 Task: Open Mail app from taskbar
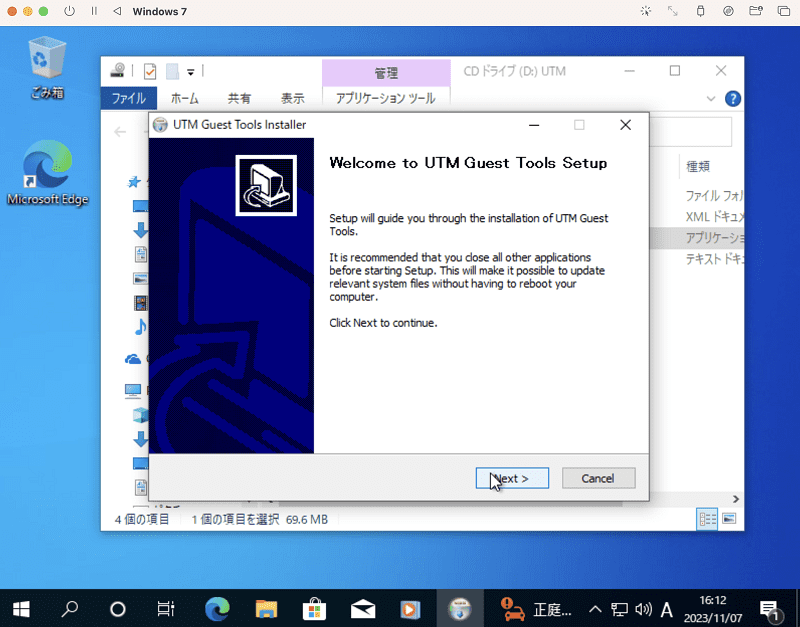363,609
